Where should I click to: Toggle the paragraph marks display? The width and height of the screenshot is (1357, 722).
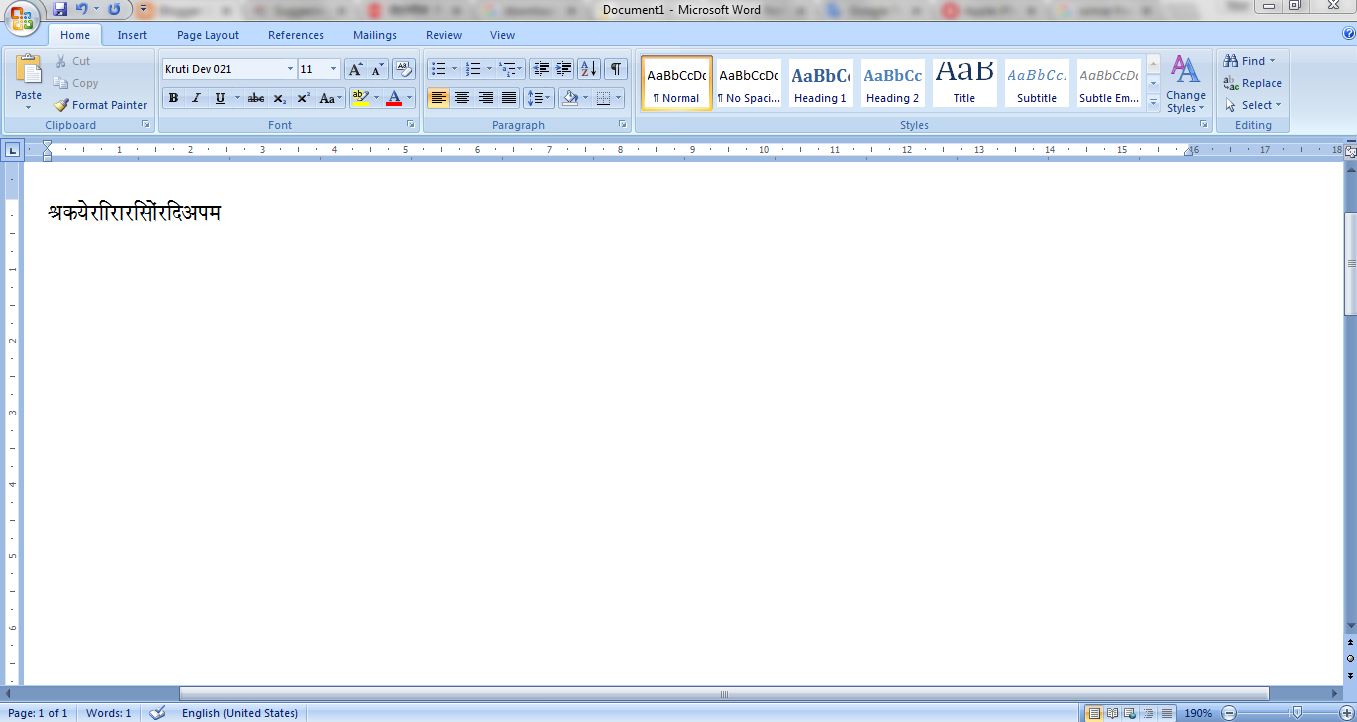click(615, 69)
